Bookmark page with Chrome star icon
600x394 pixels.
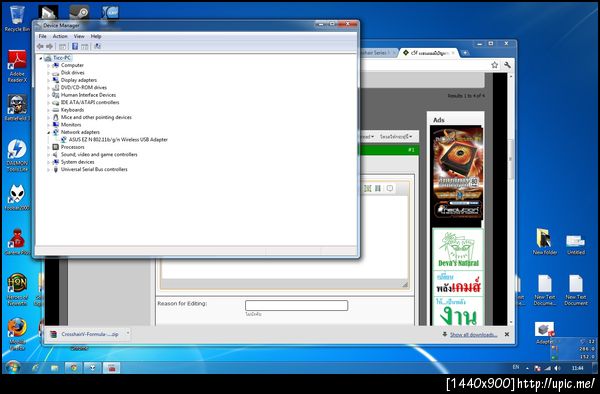[494, 65]
